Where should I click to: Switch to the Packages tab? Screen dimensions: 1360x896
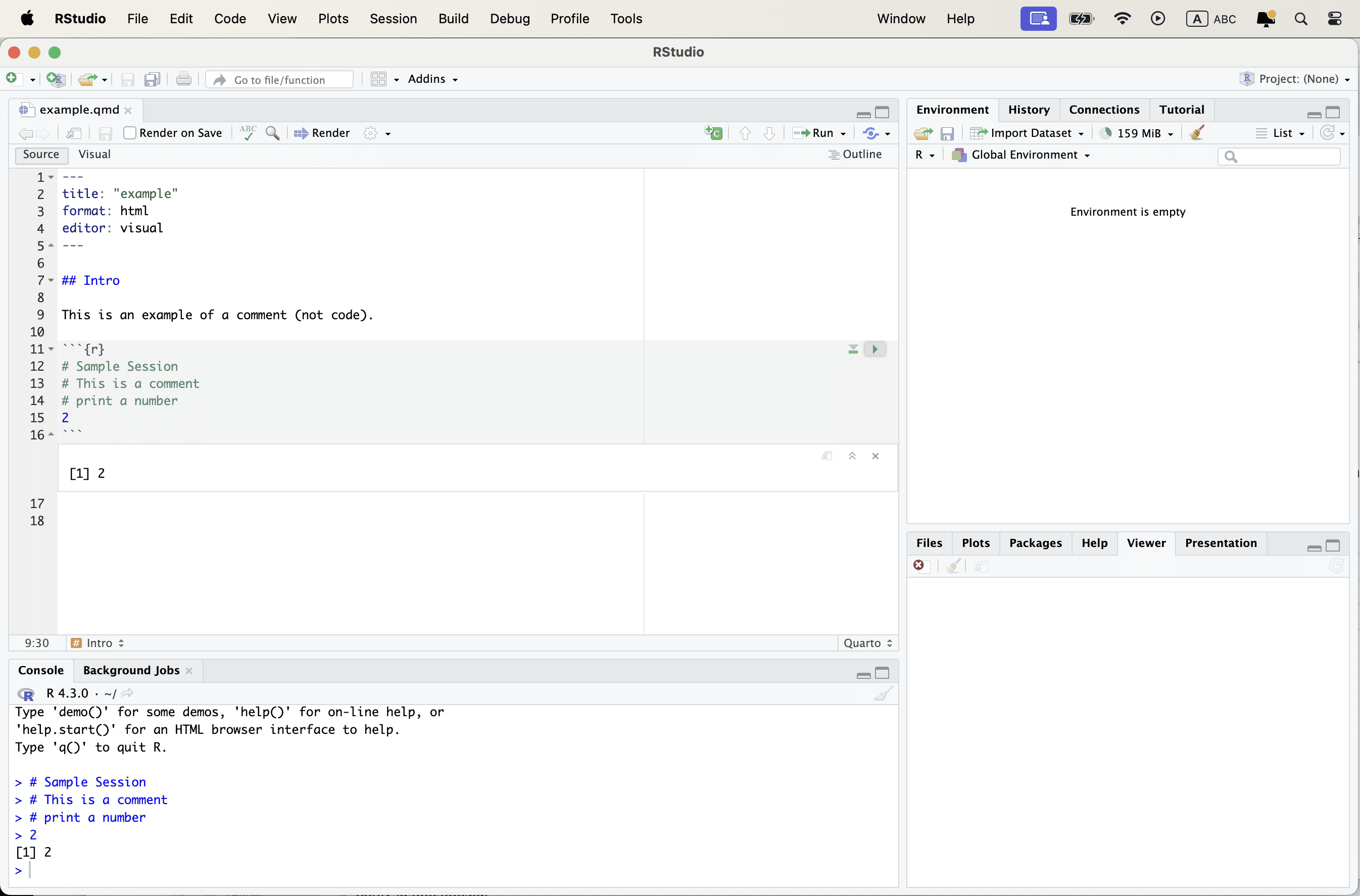pyautogui.click(x=1035, y=543)
